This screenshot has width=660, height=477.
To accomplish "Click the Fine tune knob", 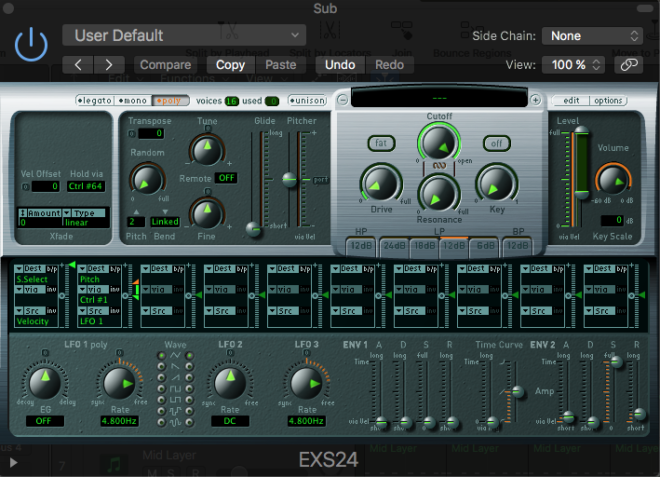I will (x=207, y=213).
